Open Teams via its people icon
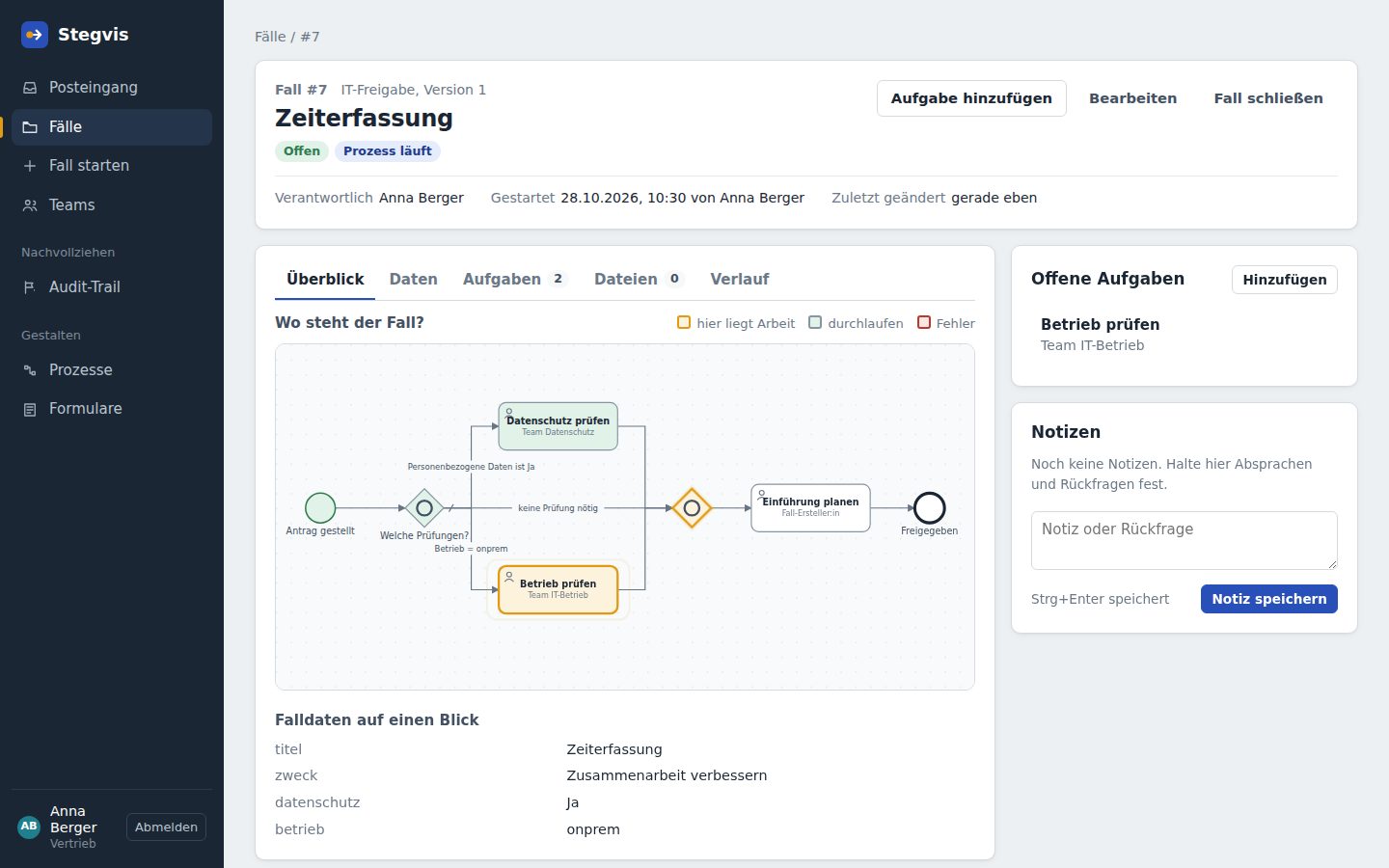1389x868 pixels. click(x=30, y=205)
